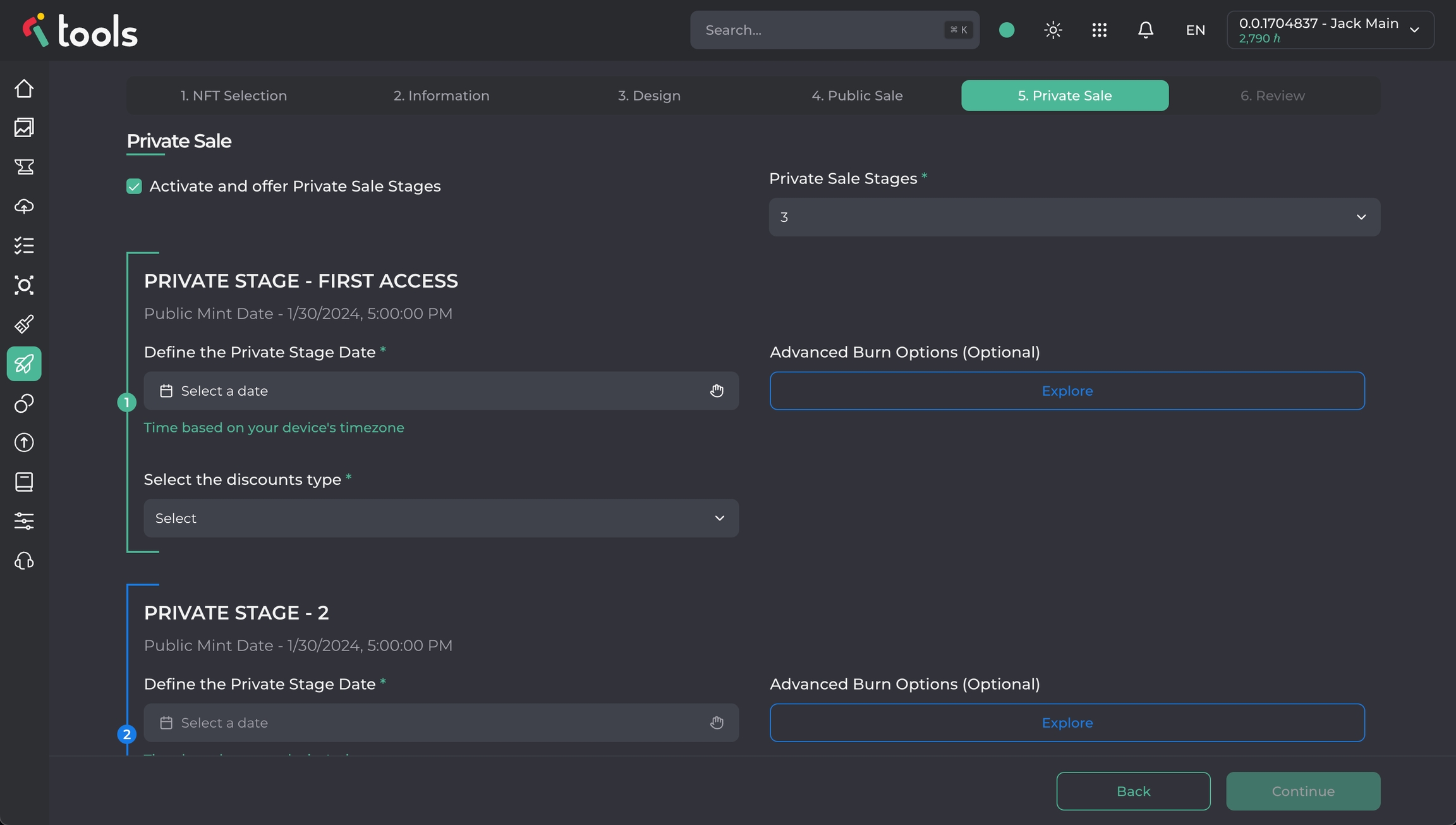Click the notification bell icon
The image size is (1456, 825).
[1145, 30]
